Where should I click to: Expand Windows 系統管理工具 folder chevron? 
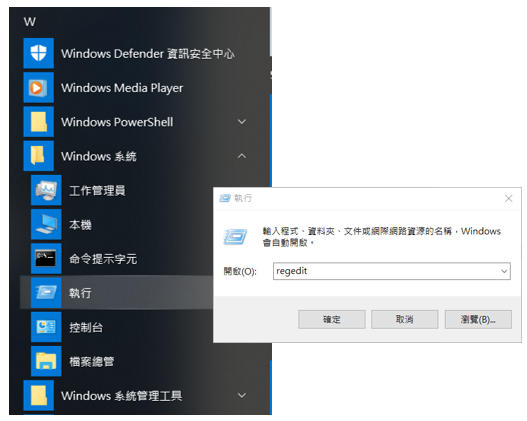coord(242,395)
